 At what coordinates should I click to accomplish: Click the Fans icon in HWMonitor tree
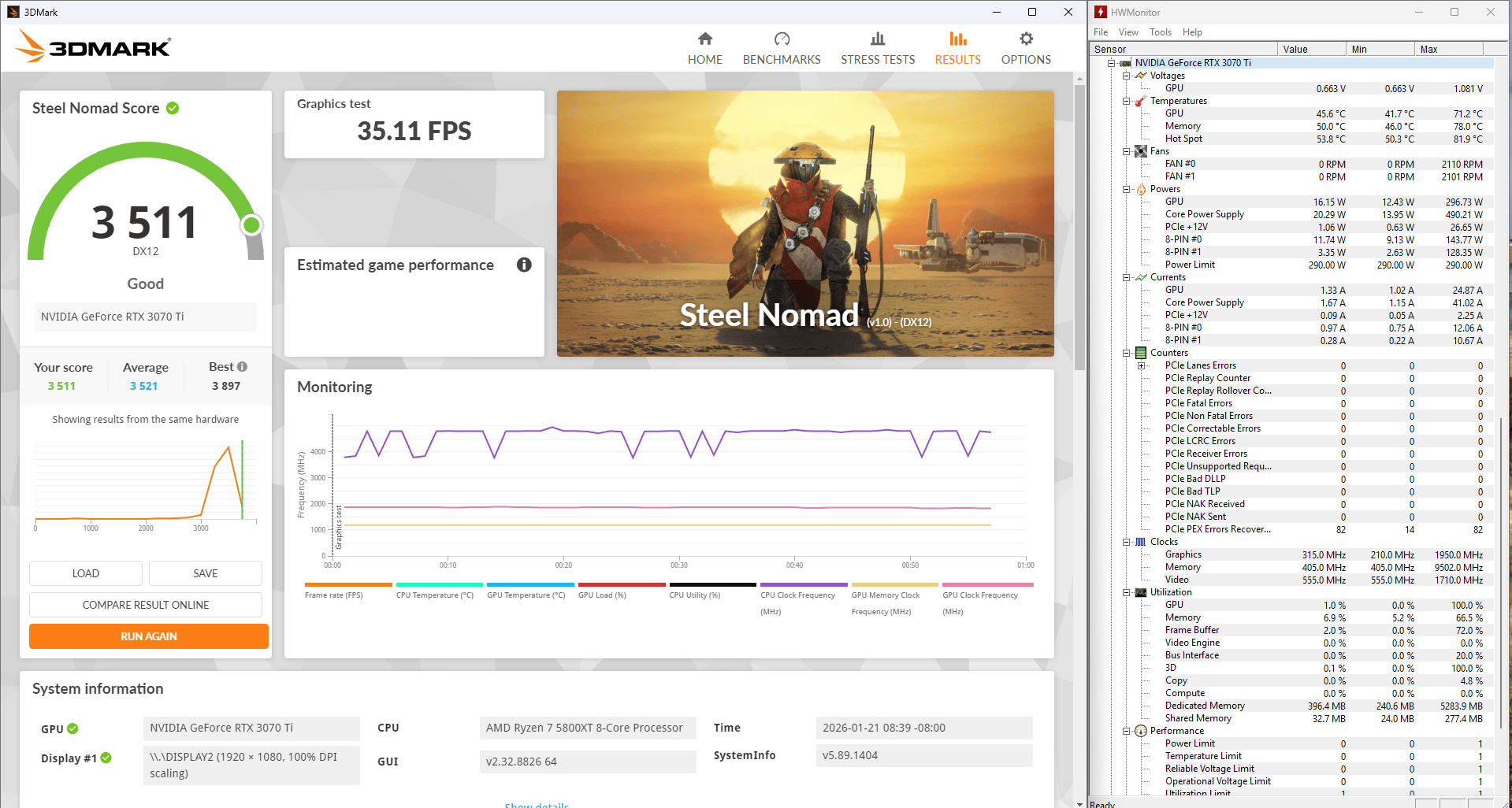point(1140,151)
